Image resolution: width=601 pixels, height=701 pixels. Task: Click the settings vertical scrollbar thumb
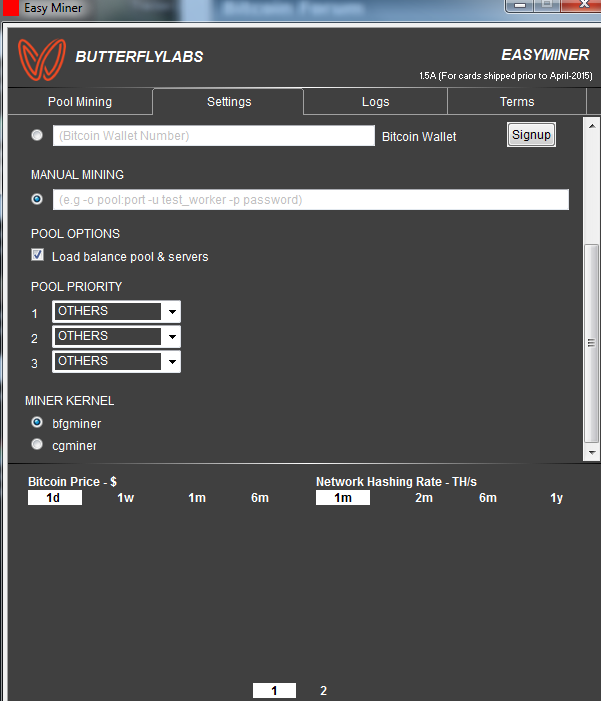click(x=592, y=343)
